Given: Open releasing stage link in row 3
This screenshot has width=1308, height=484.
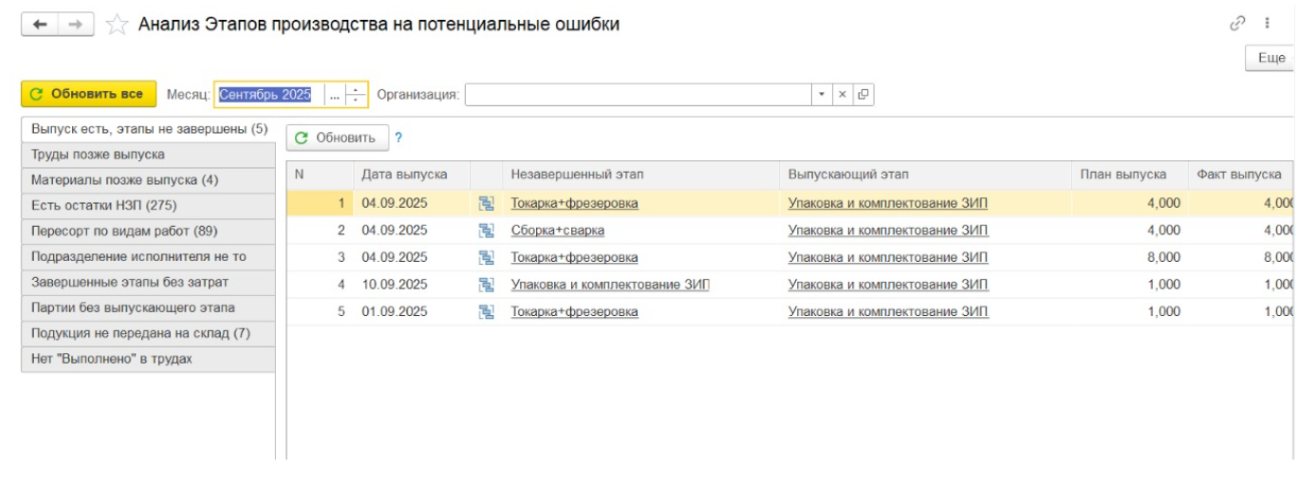Looking at the screenshot, I should point(888,257).
